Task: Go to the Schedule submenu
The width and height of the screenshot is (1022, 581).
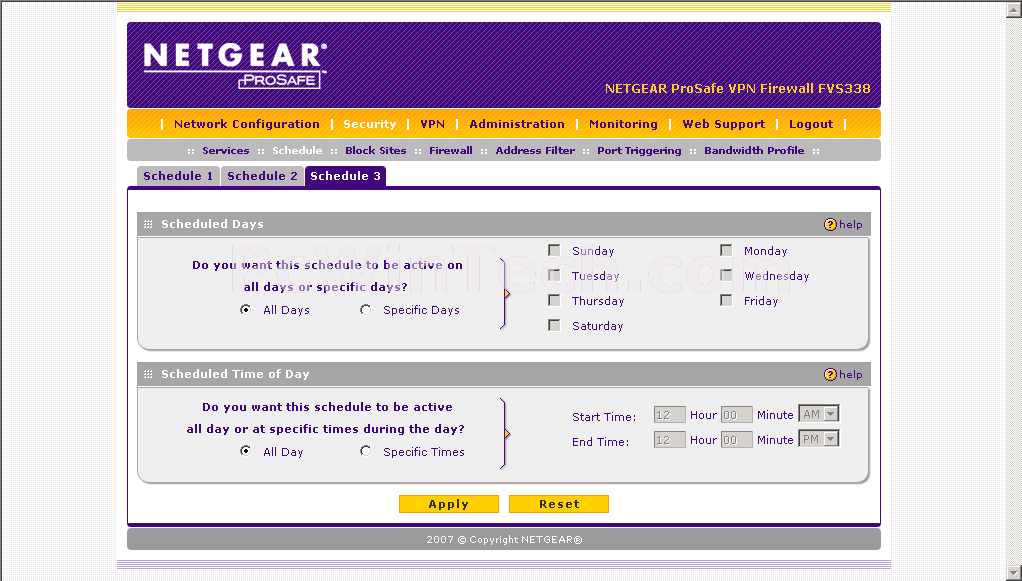Action: pos(297,151)
